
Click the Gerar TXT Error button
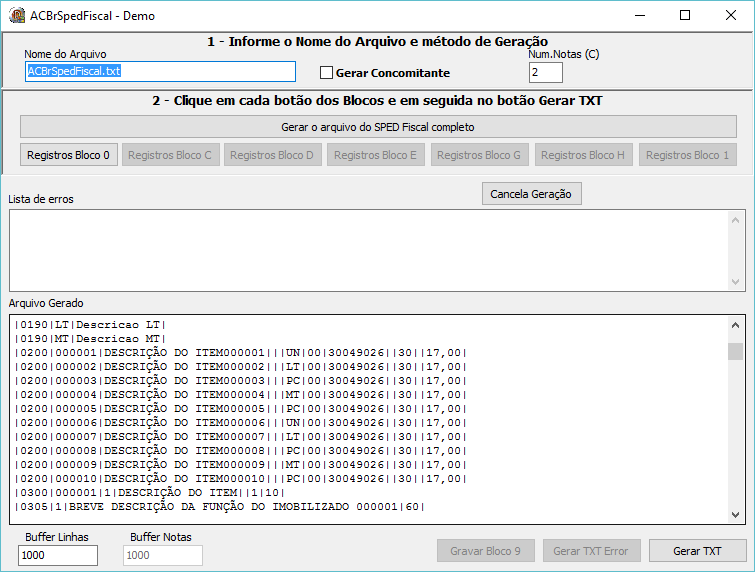[591, 551]
